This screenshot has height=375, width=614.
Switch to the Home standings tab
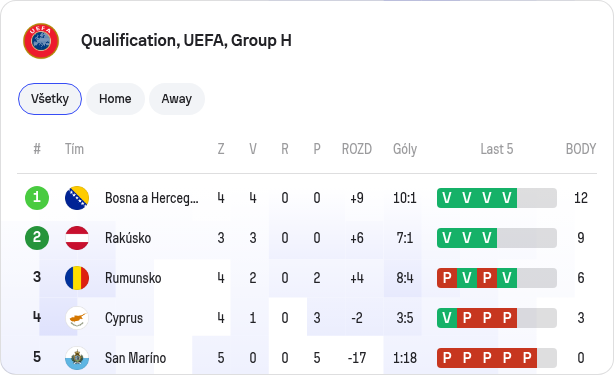(x=115, y=99)
